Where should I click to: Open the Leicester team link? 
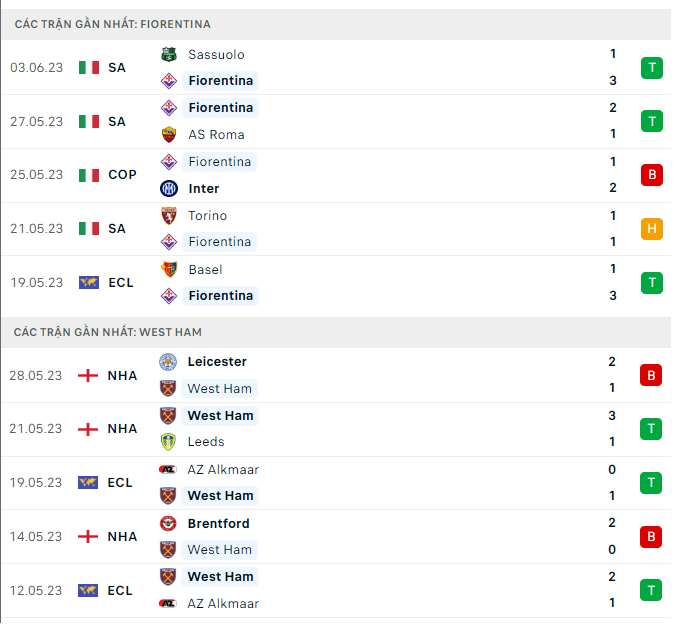tap(216, 362)
